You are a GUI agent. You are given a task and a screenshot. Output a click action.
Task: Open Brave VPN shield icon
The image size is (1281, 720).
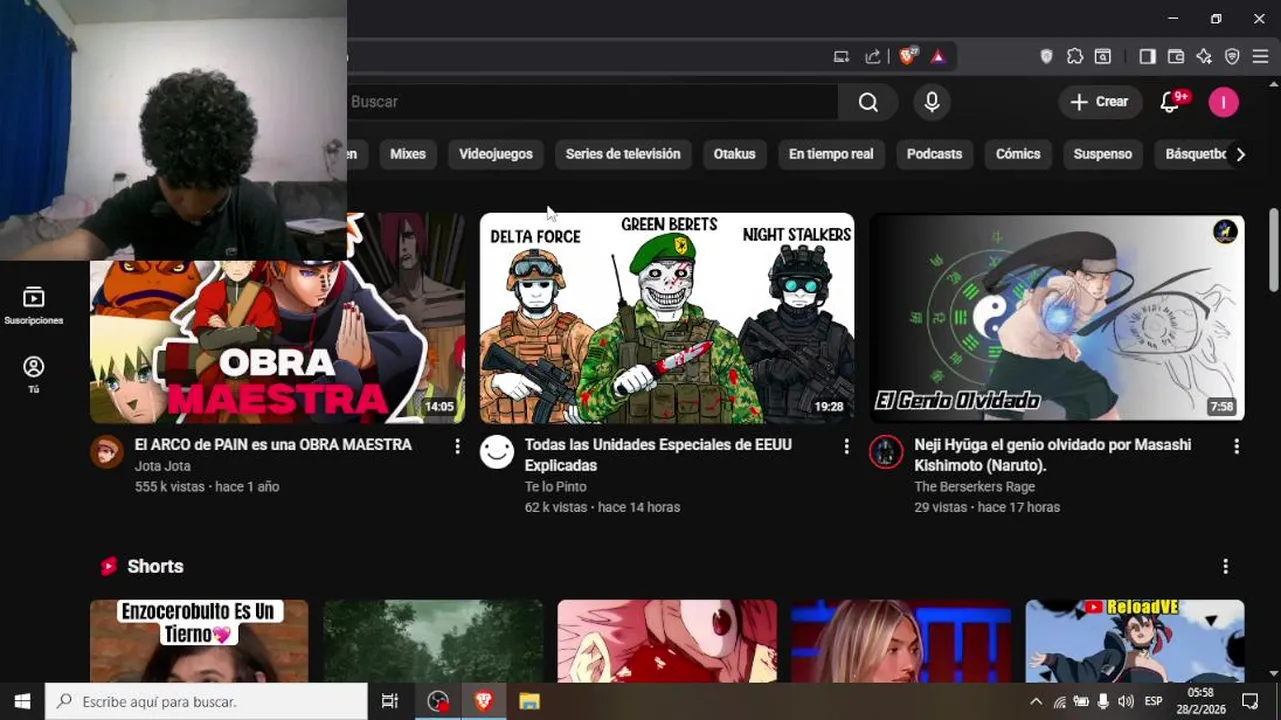point(1232,57)
